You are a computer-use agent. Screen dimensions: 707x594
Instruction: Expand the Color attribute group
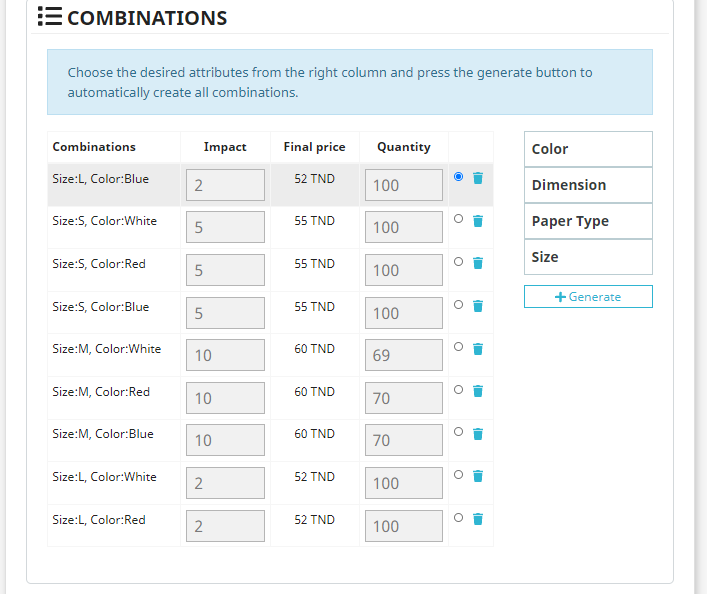tap(588, 149)
